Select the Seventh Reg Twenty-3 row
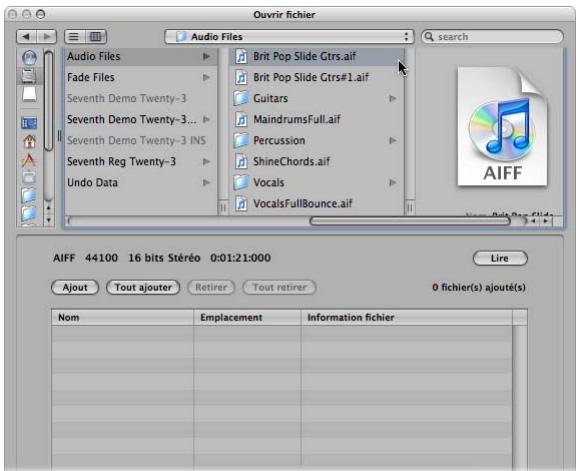This screenshot has height=471, width=576. click(141, 162)
